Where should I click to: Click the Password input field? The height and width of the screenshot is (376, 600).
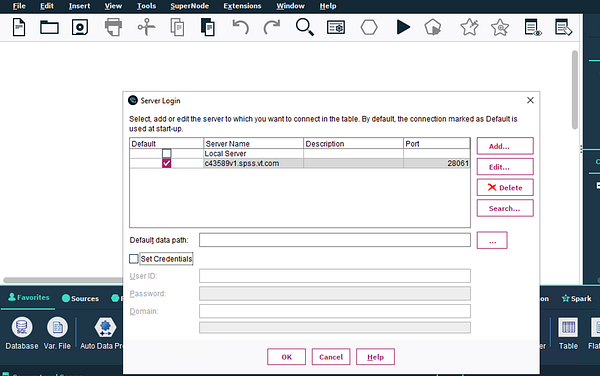335,293
